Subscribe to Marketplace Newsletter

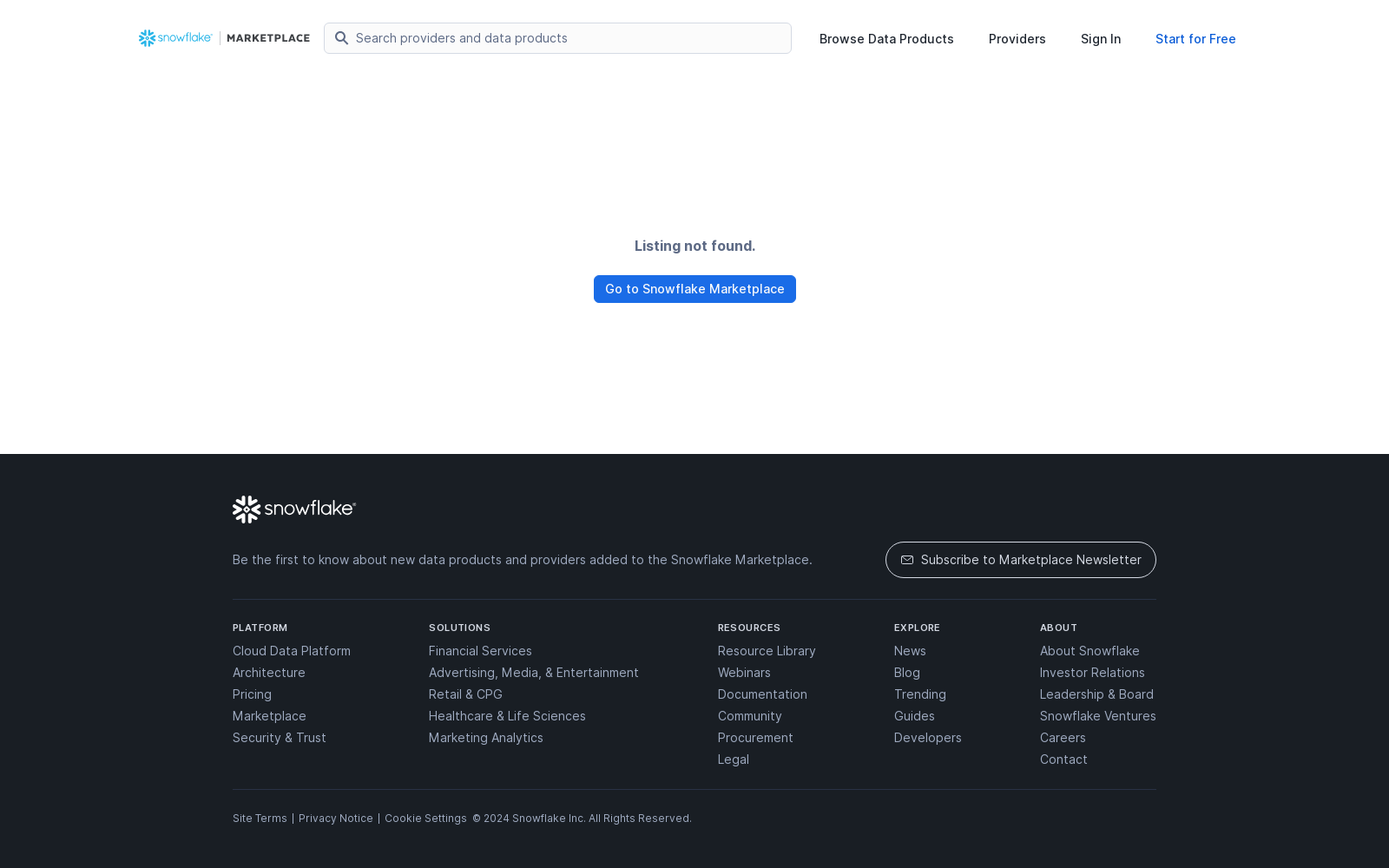click(x=1021, y=560)
